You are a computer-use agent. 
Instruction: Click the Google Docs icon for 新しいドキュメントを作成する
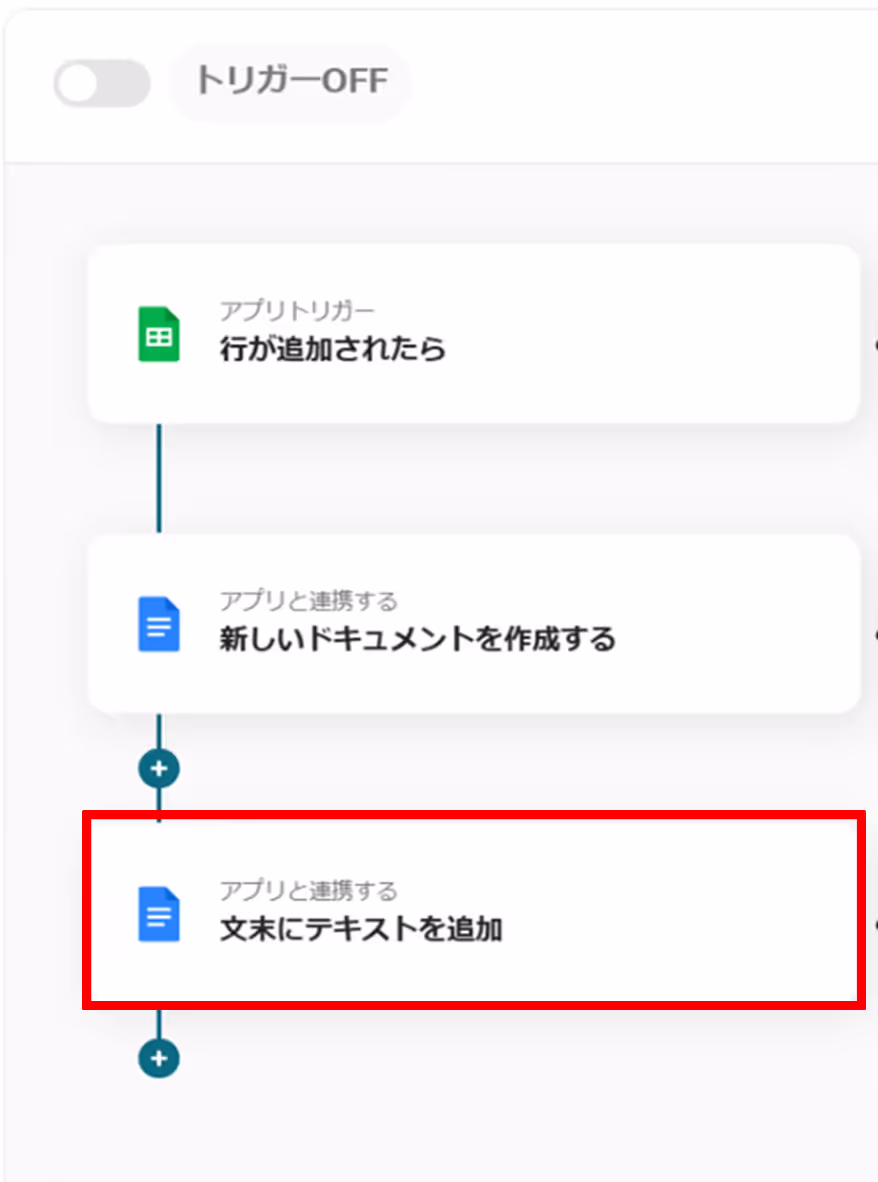coord(159,624)
